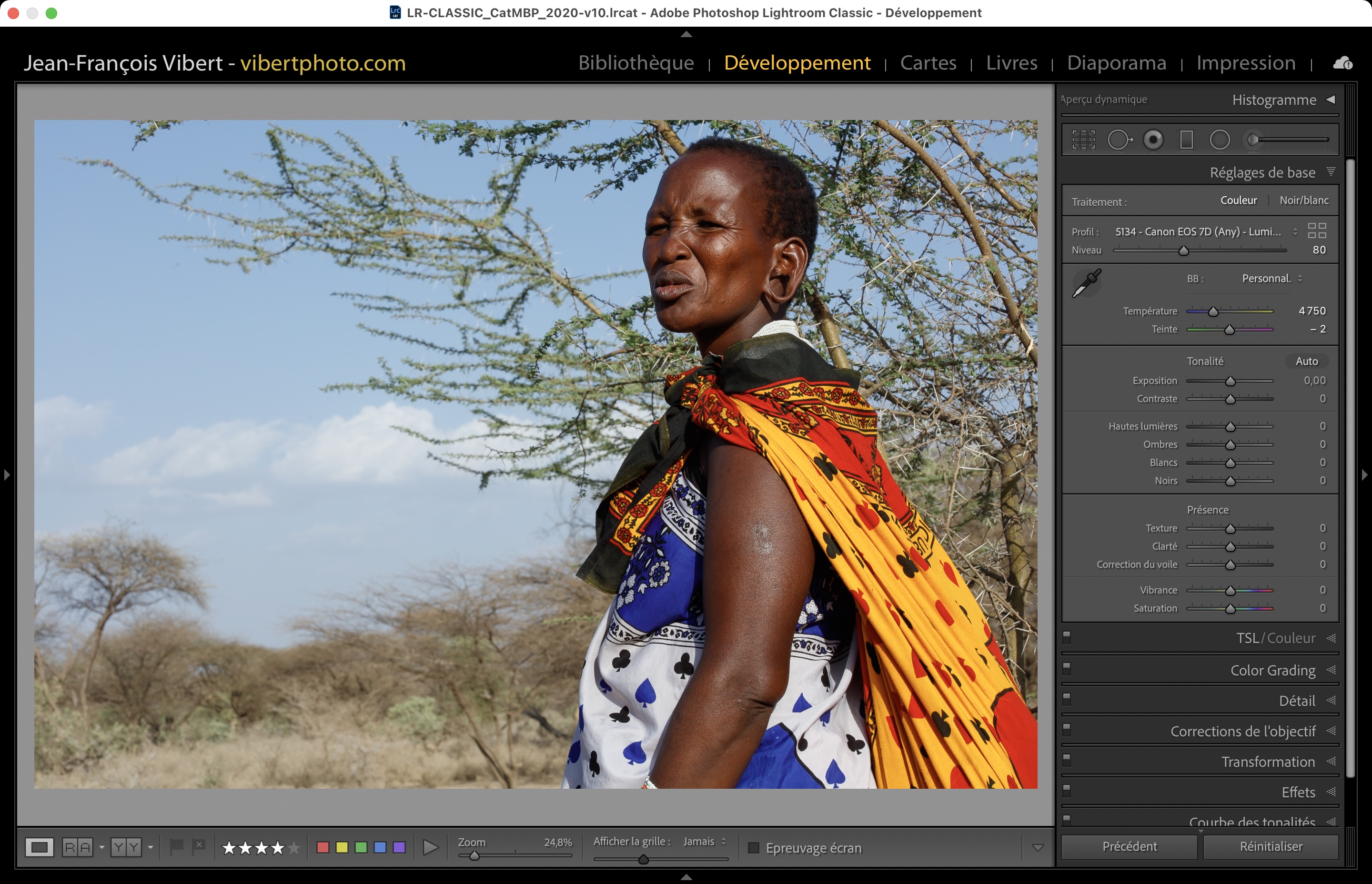
Task: Open the profile browser grid icon
Action: tap(1316, 231)
